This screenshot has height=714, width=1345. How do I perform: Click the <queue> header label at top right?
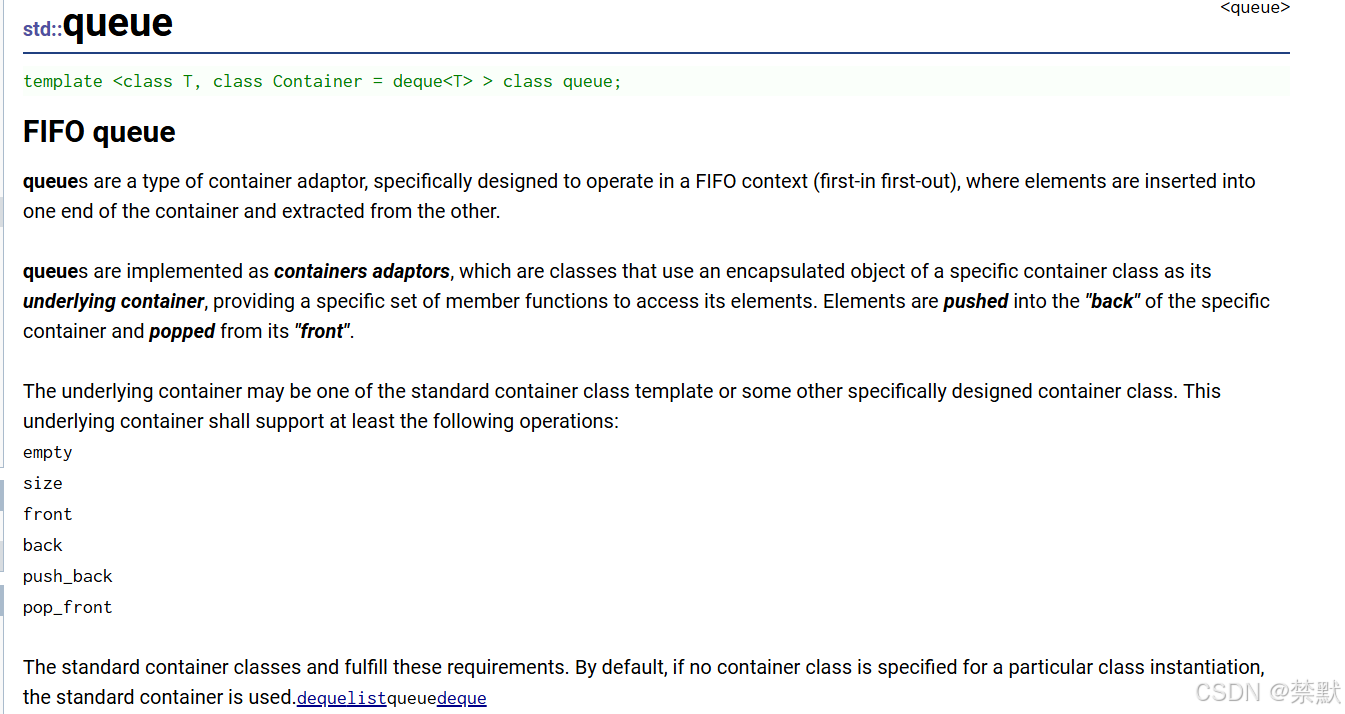(x=1255, y=8)
